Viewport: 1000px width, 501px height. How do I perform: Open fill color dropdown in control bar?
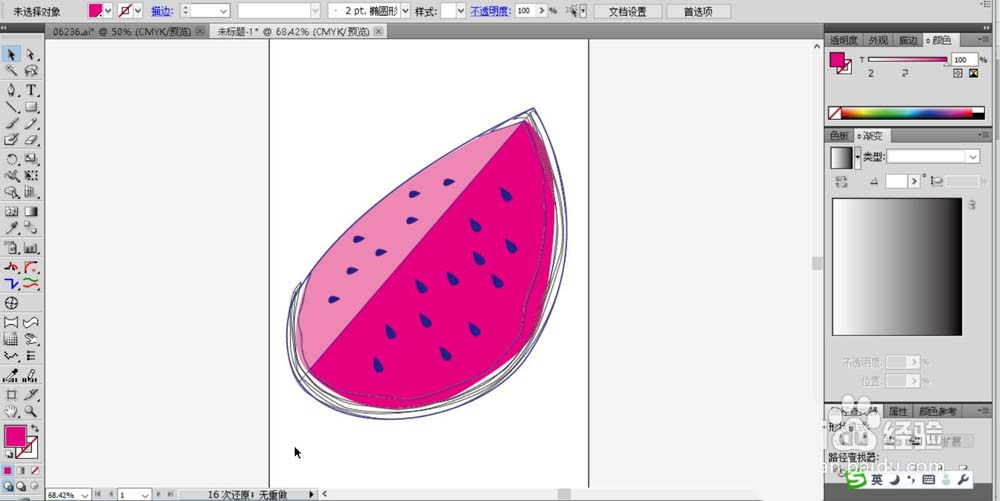(x=108, y=11)
